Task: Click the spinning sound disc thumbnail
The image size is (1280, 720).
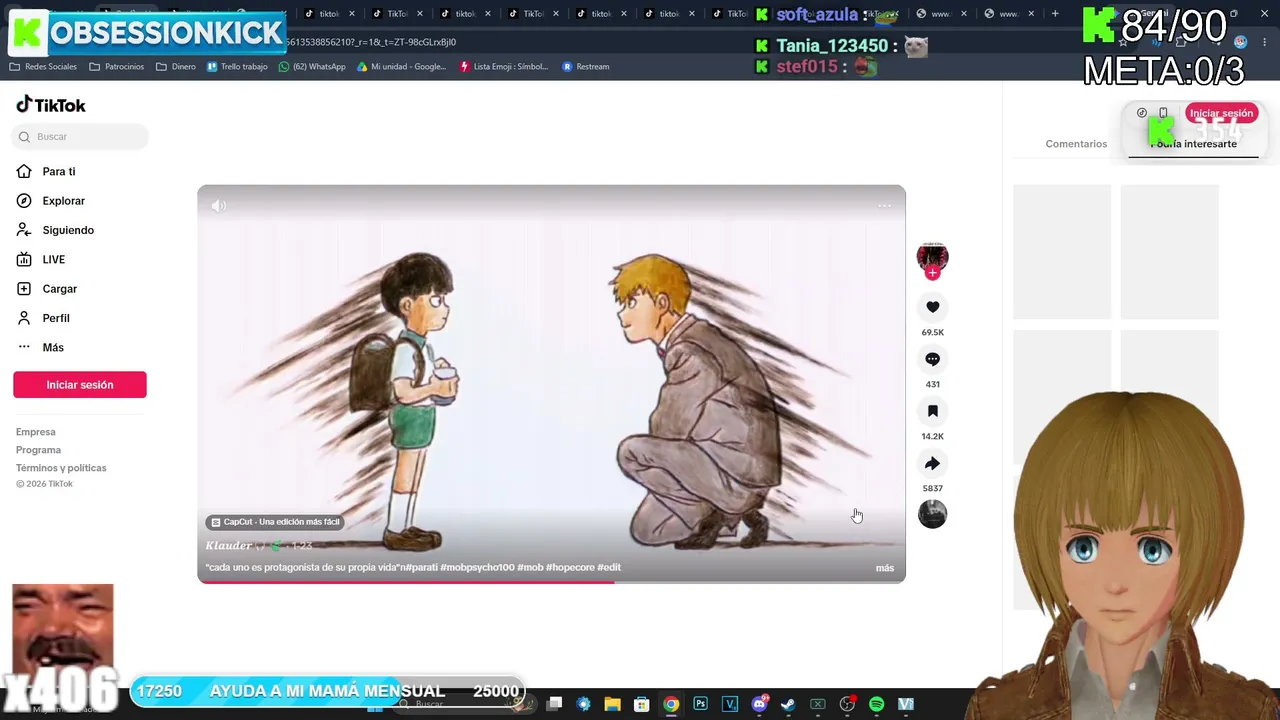Action: [932, 514]
